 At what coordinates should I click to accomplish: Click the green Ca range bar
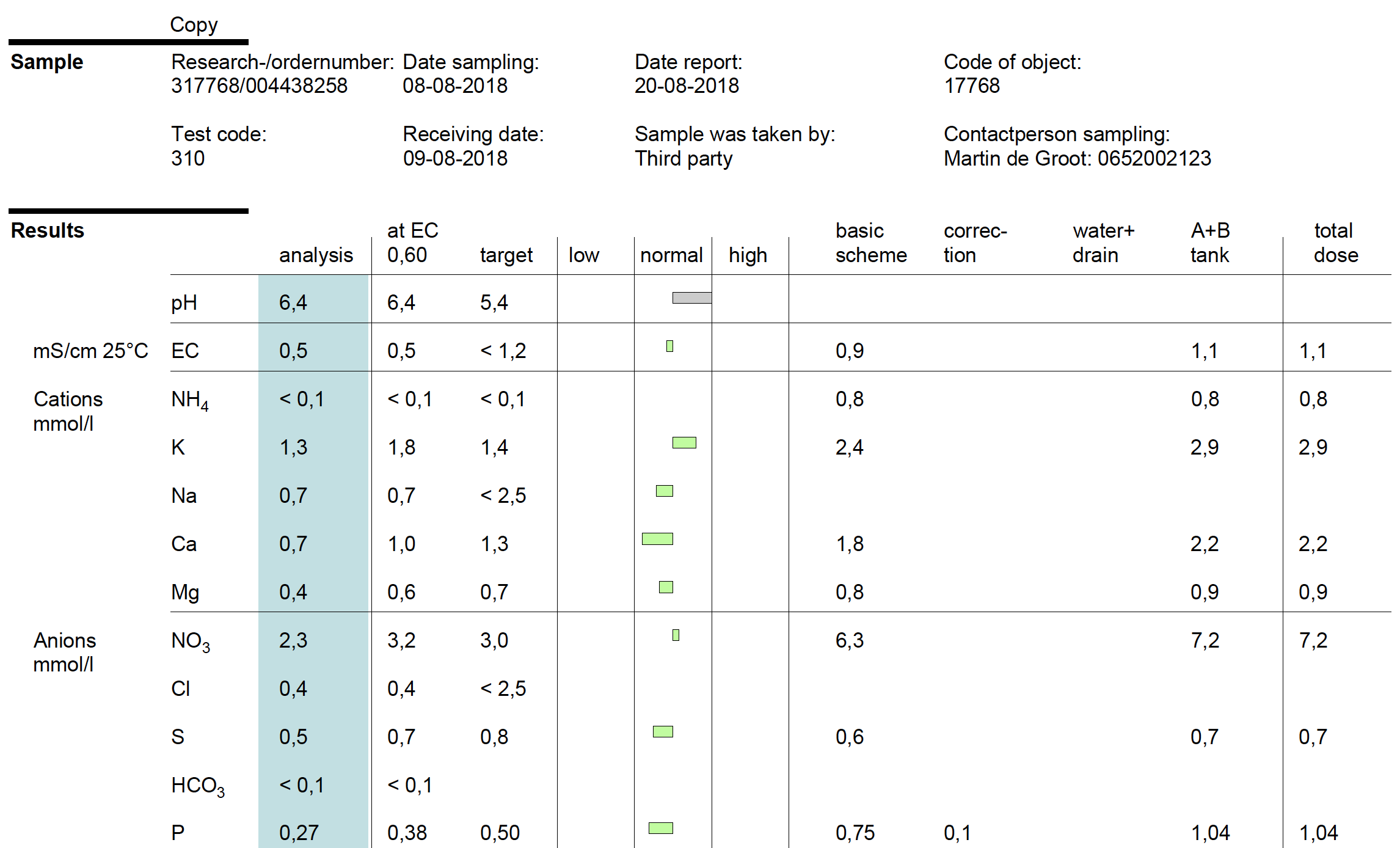point(657,539)
